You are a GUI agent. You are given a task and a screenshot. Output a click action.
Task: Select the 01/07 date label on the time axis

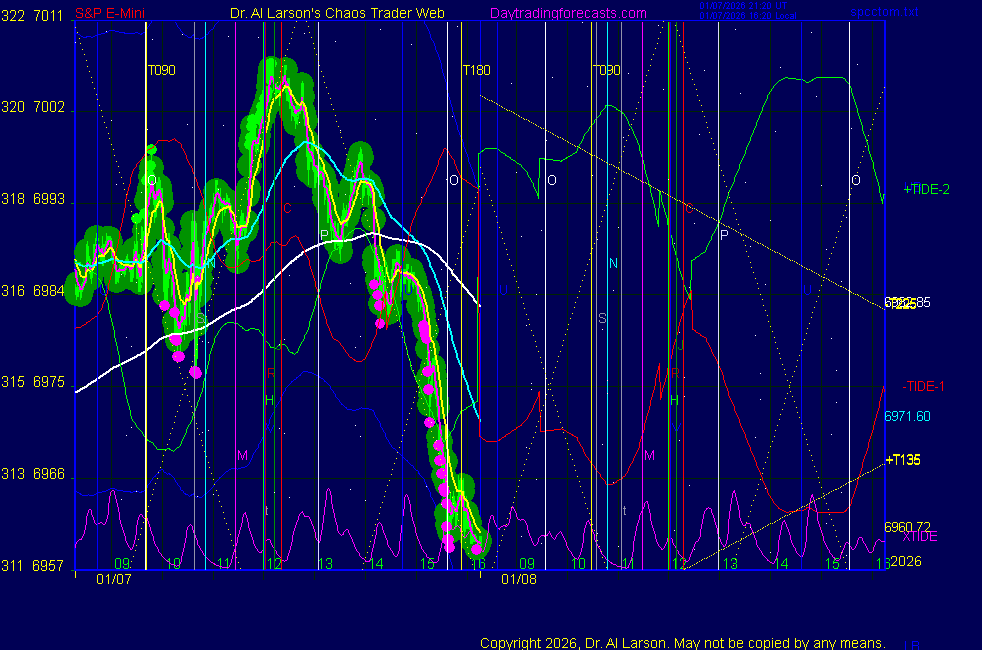[113, 579]
